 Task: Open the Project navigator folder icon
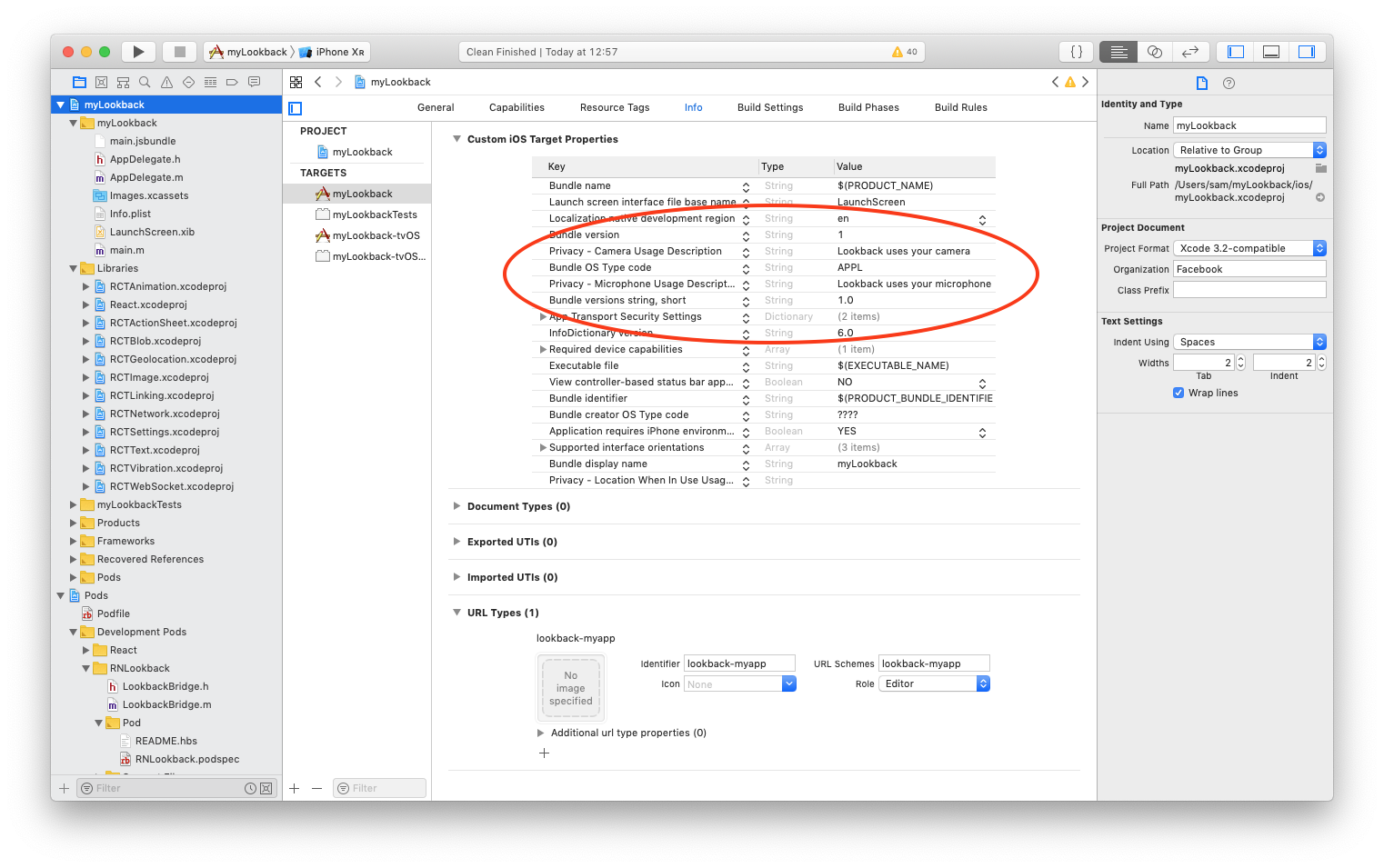click(x=79, y=82)
